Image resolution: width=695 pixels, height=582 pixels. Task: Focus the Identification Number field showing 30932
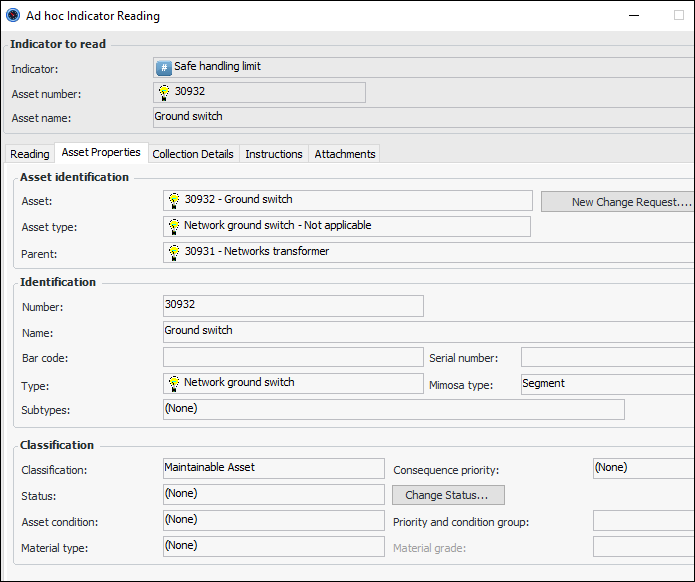293,306
